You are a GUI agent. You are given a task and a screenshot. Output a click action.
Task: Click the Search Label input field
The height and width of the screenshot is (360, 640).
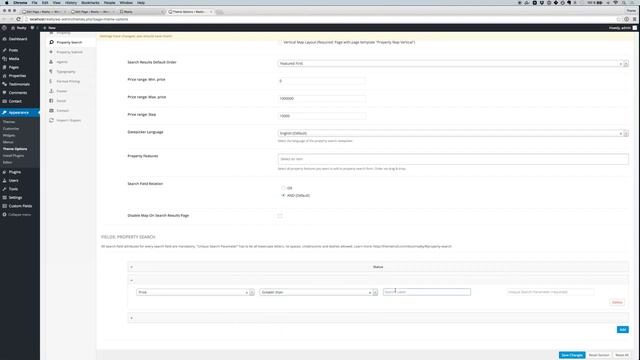coord(427,292)
